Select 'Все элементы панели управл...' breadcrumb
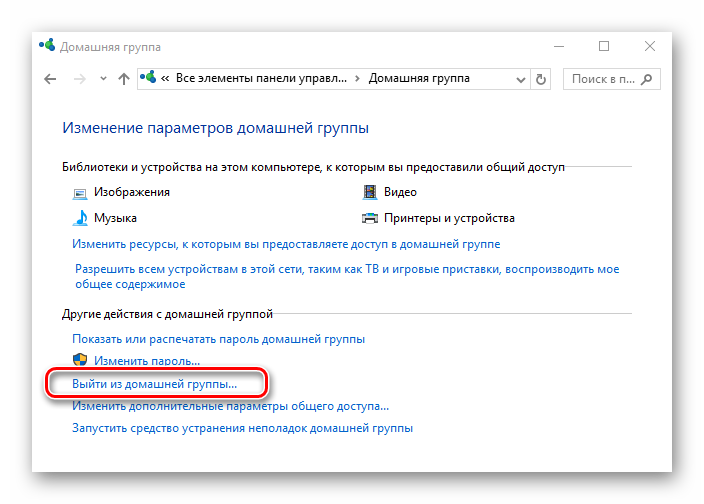 click(261, 79)
